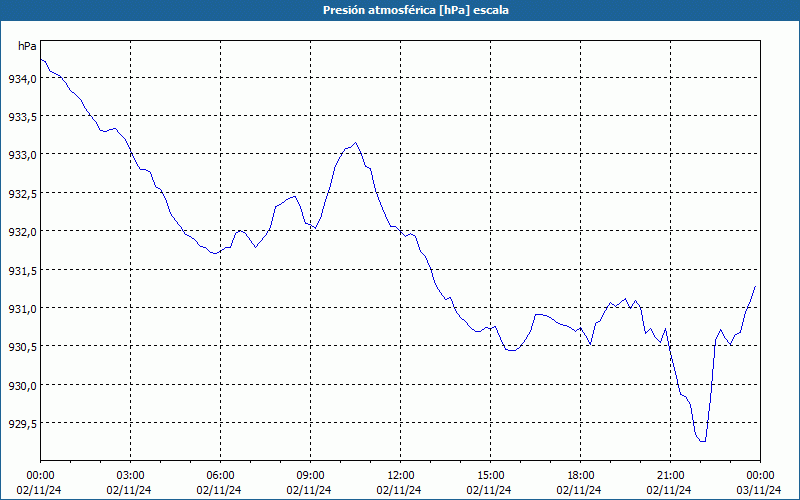Click the 03:00 time label

(130, 476)
